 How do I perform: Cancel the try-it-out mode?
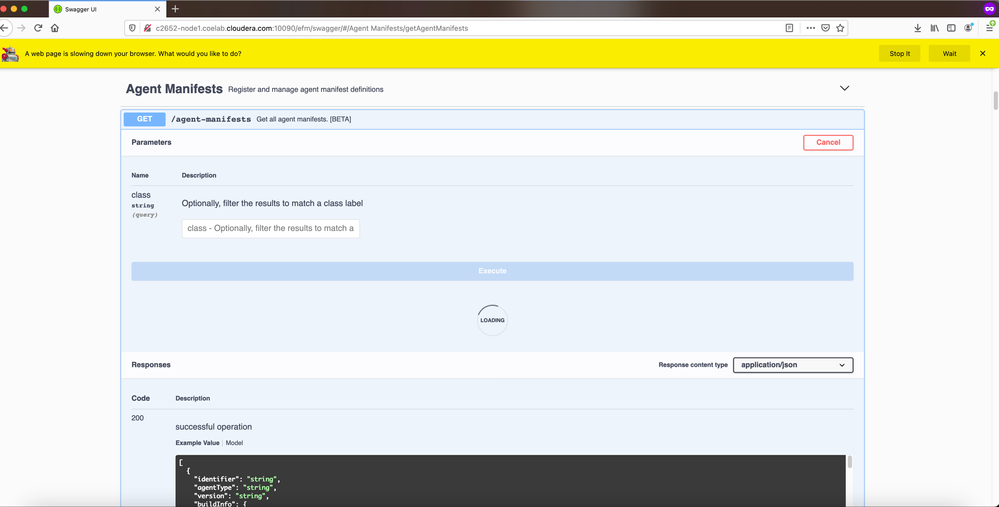click(828, 143)
